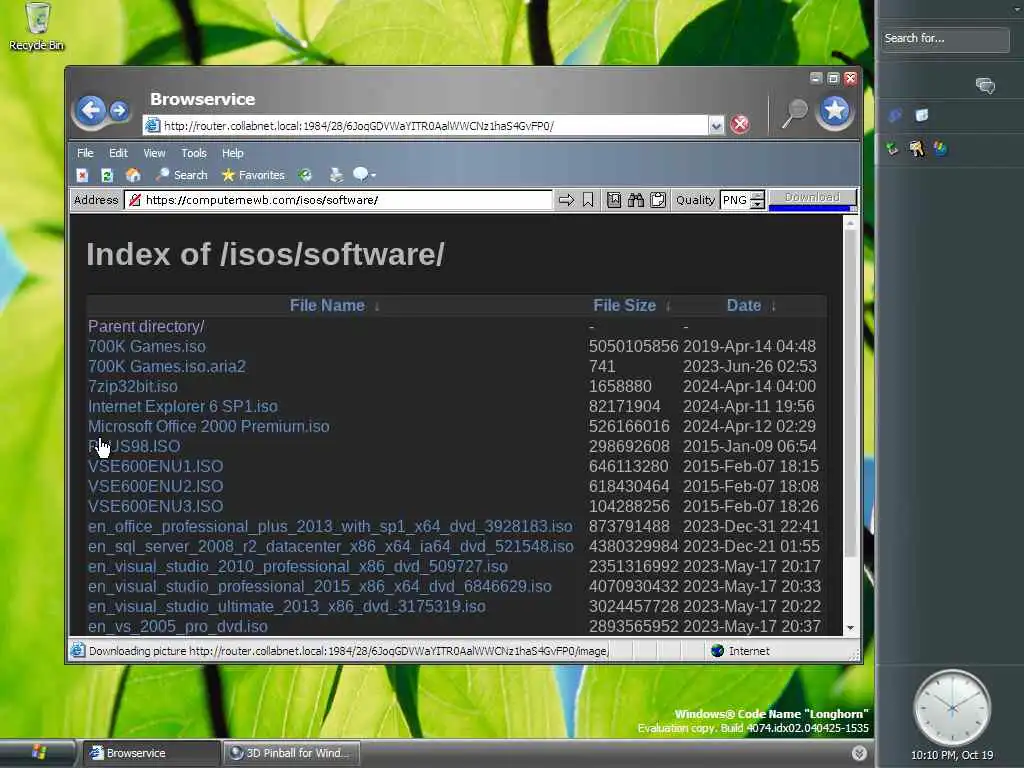This screenshot has width=1024, height=768.
Task: Open en_office_professional_plus_2013 iso link
Action: click(x=330, y=526)
